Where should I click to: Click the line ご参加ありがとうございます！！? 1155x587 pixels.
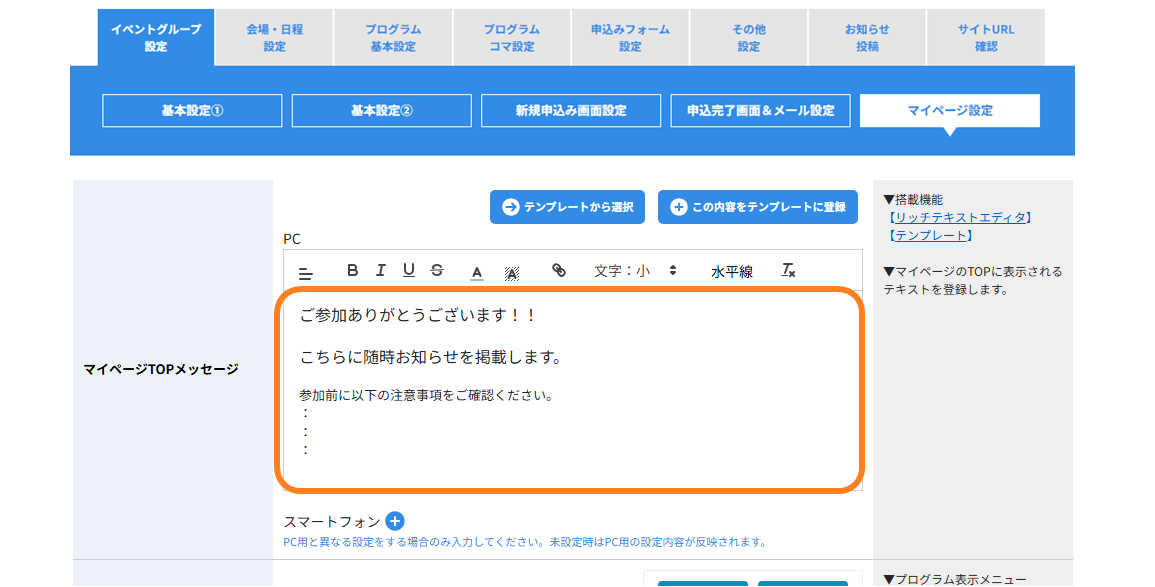click(x=418, y=315)
